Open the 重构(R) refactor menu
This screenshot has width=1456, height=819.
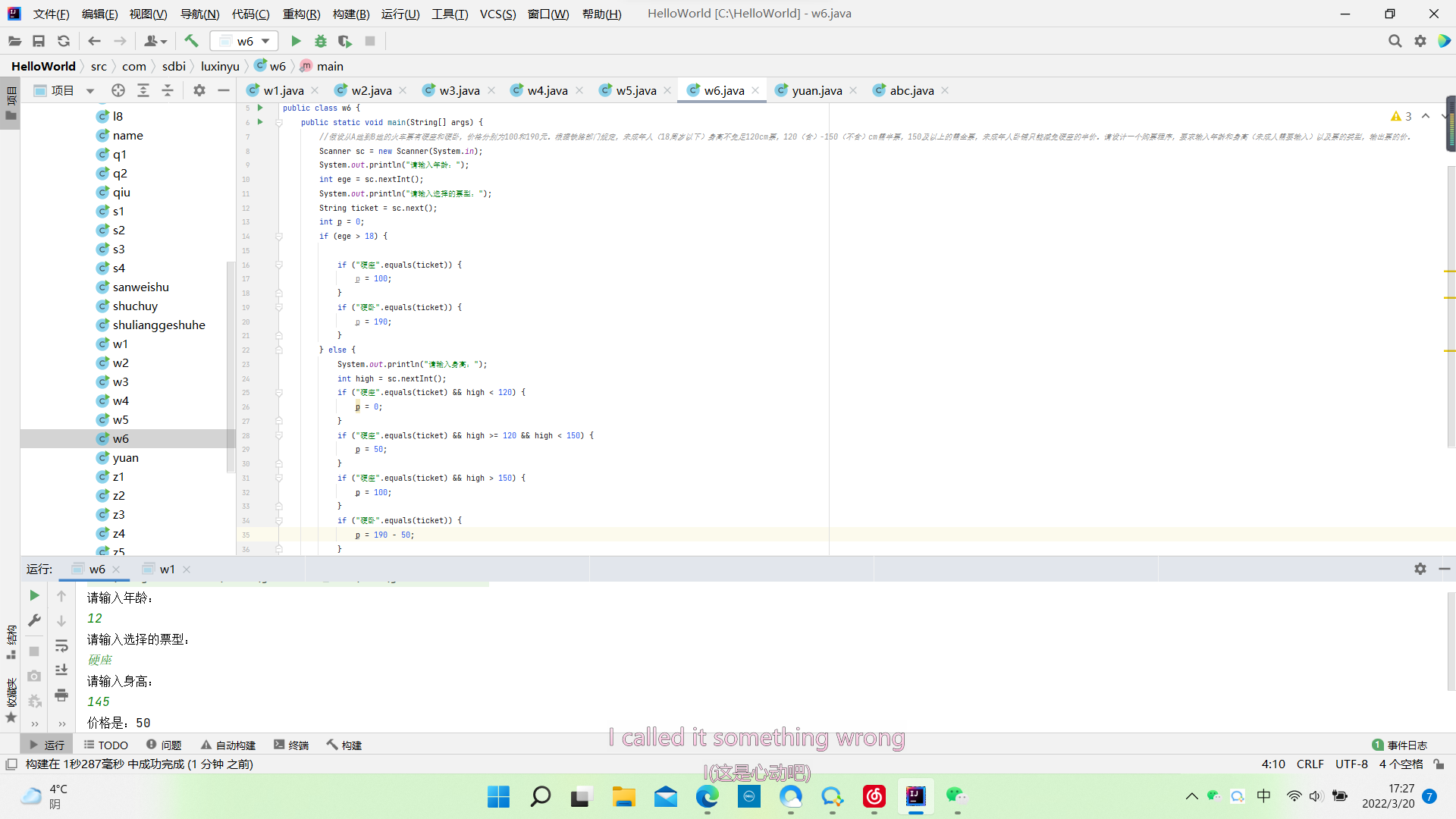coord(301,14)
